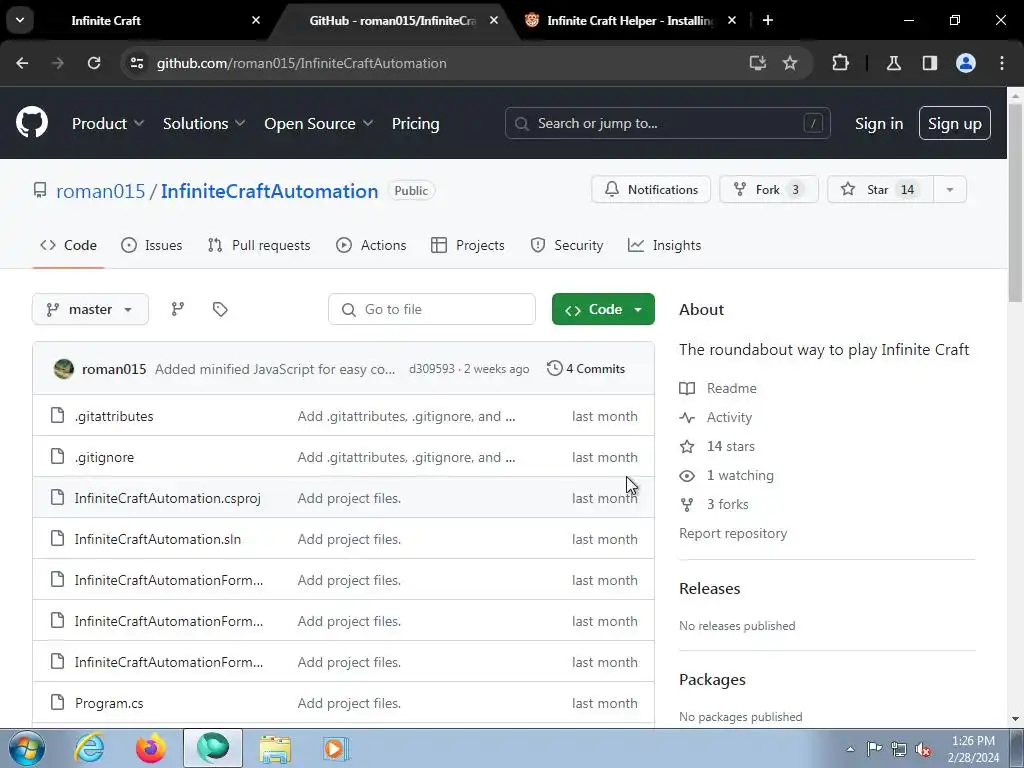1024x768 pixels.
Task: Open the green Code dropdown button
Action: pos(603,309)
